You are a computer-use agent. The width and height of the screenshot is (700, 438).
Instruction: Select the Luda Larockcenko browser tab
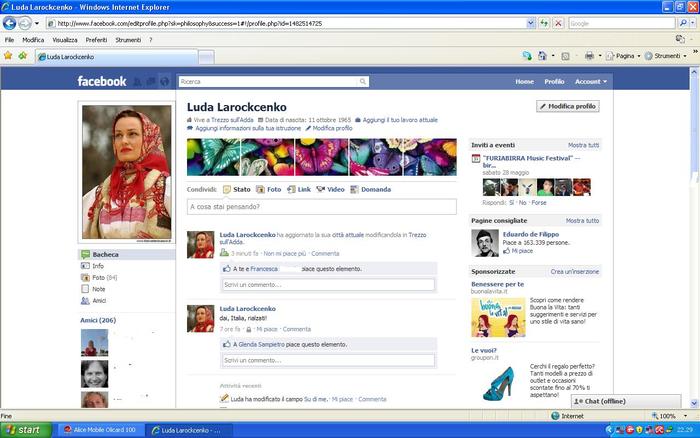tap(116, 57)
